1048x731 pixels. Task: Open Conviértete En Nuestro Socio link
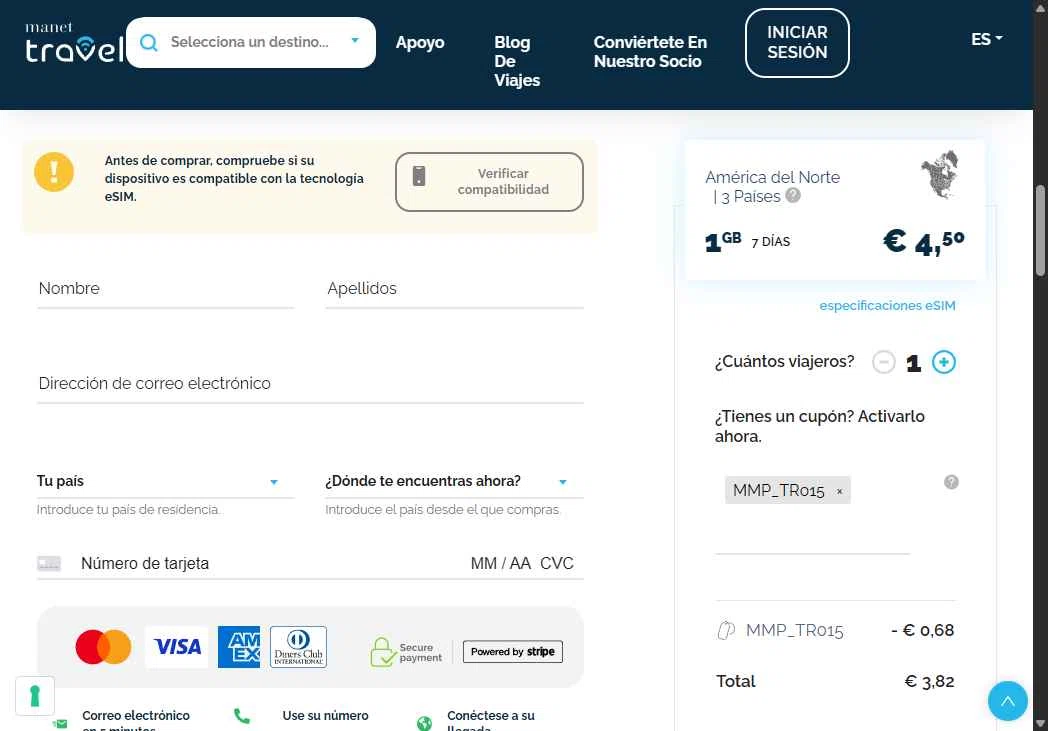(x=650, y=51)
